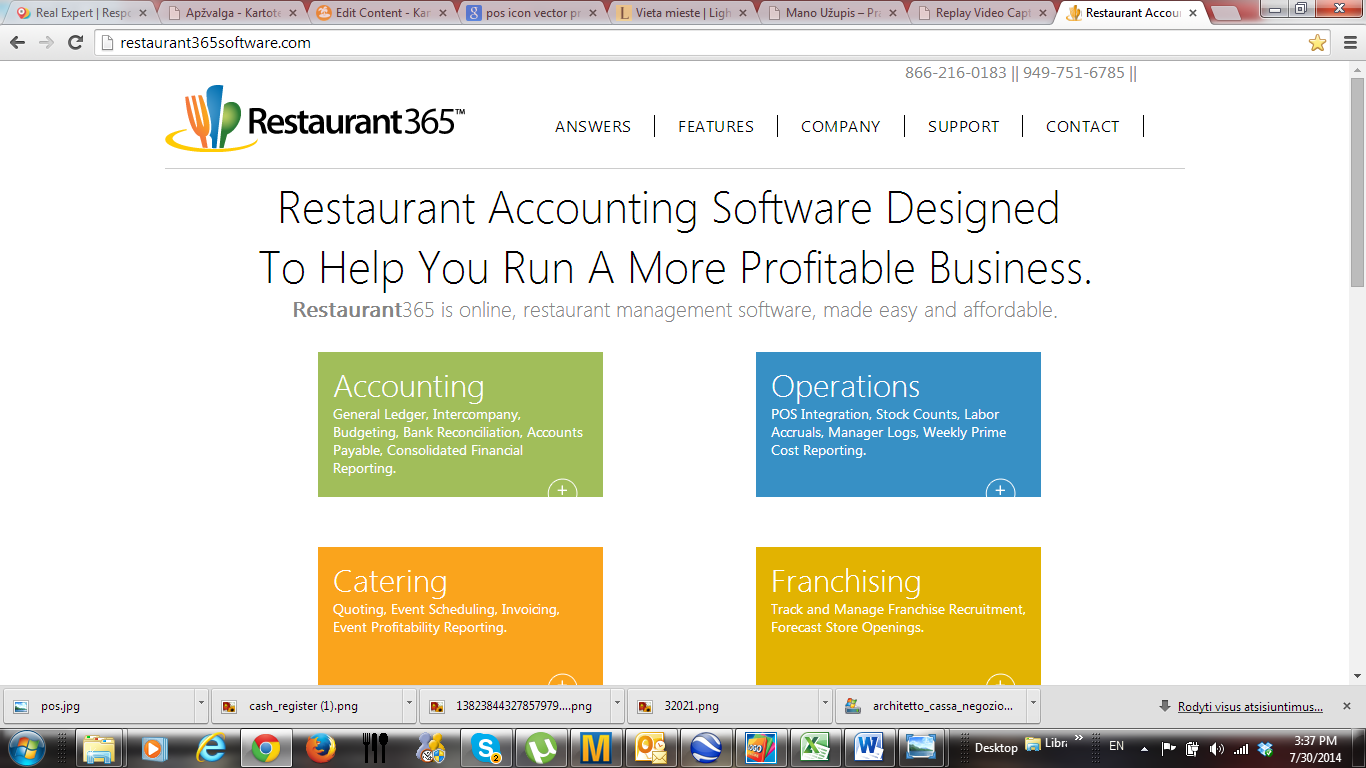The width and height of the screenshot is (1366, 768).
Task: Open downloaded file 32021.png
Action: (x=723, y=706)
